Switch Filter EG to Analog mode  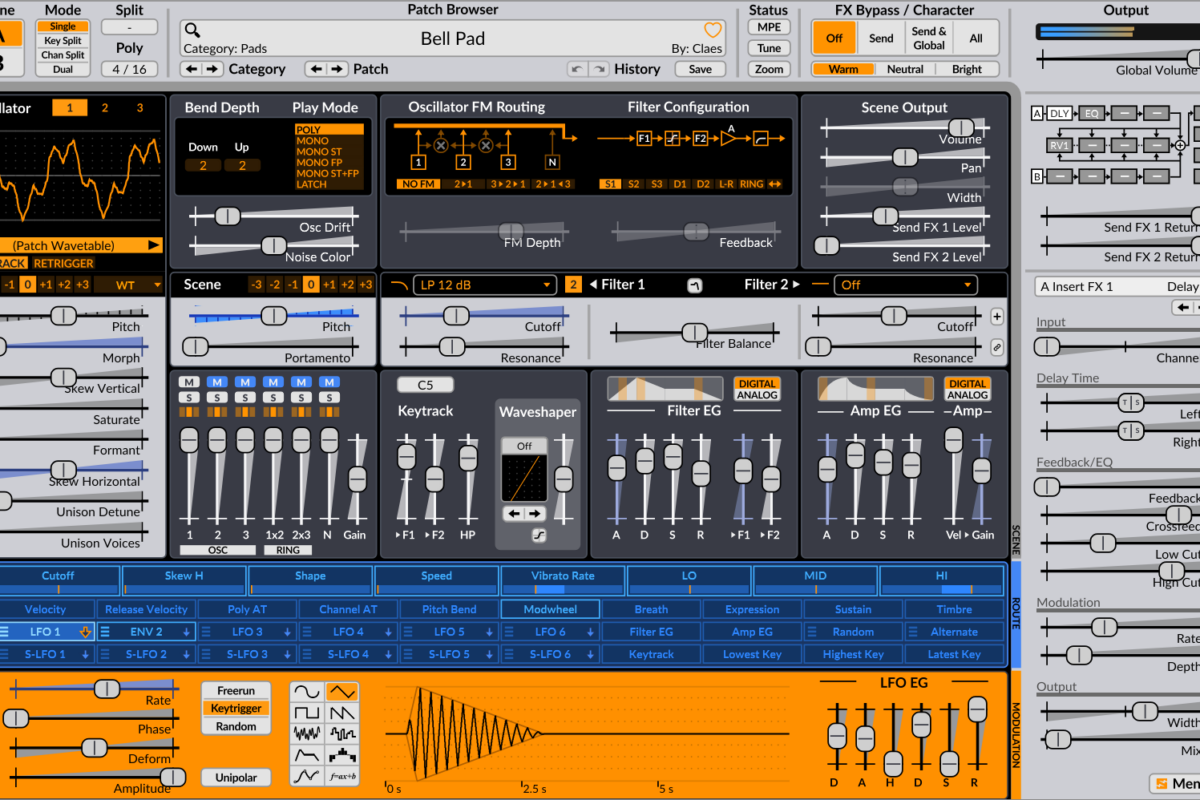pos(757,395)
